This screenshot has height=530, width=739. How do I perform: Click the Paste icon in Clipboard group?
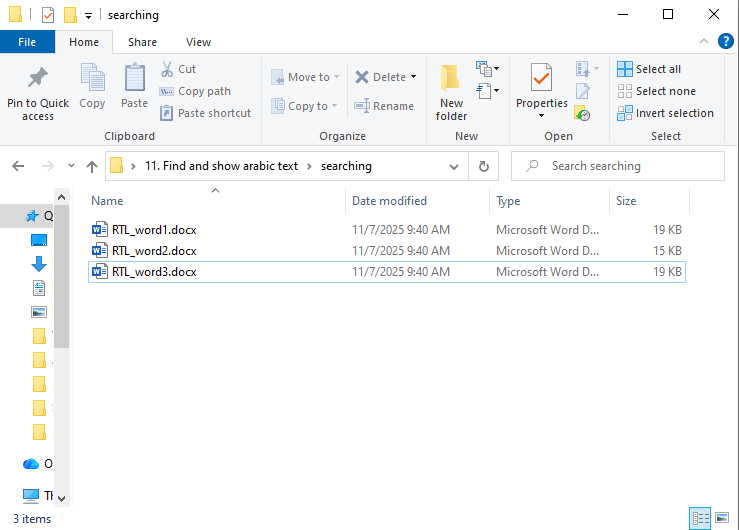[x=134, y=78]
